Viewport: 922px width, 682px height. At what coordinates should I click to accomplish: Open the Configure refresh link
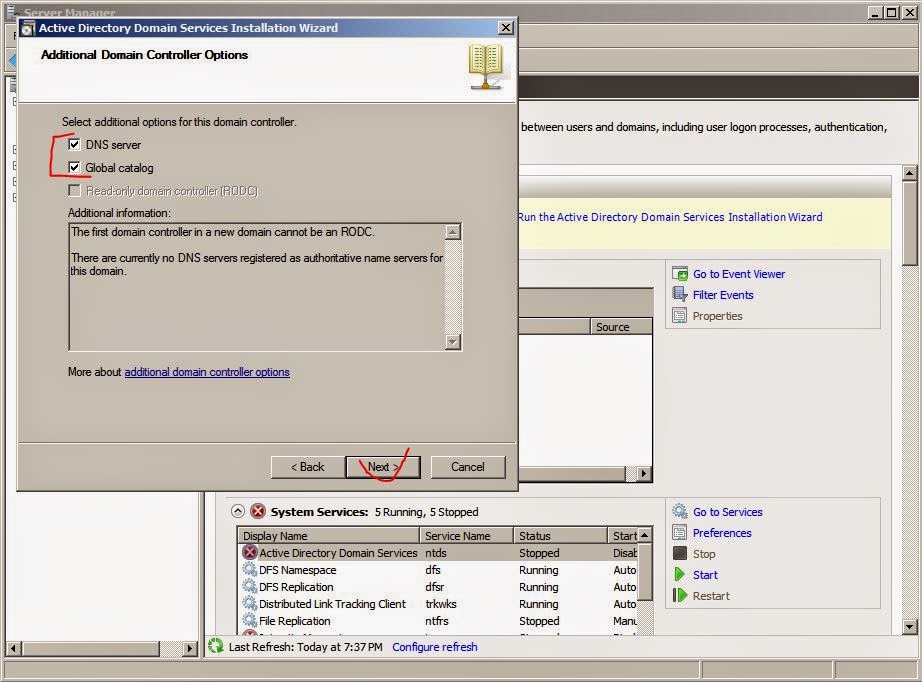point(435,647)
